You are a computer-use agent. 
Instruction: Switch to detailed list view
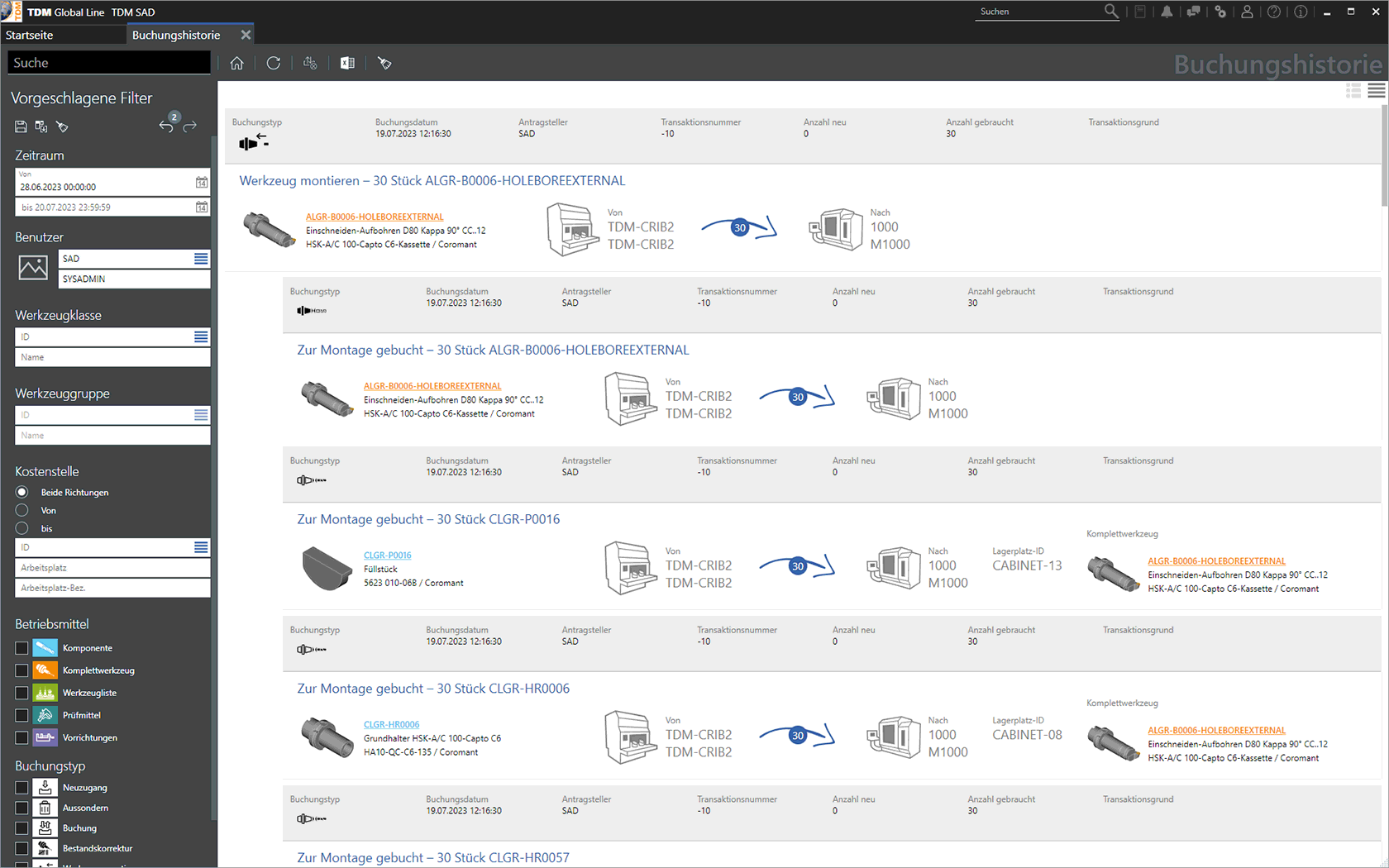pos(1353,91)
